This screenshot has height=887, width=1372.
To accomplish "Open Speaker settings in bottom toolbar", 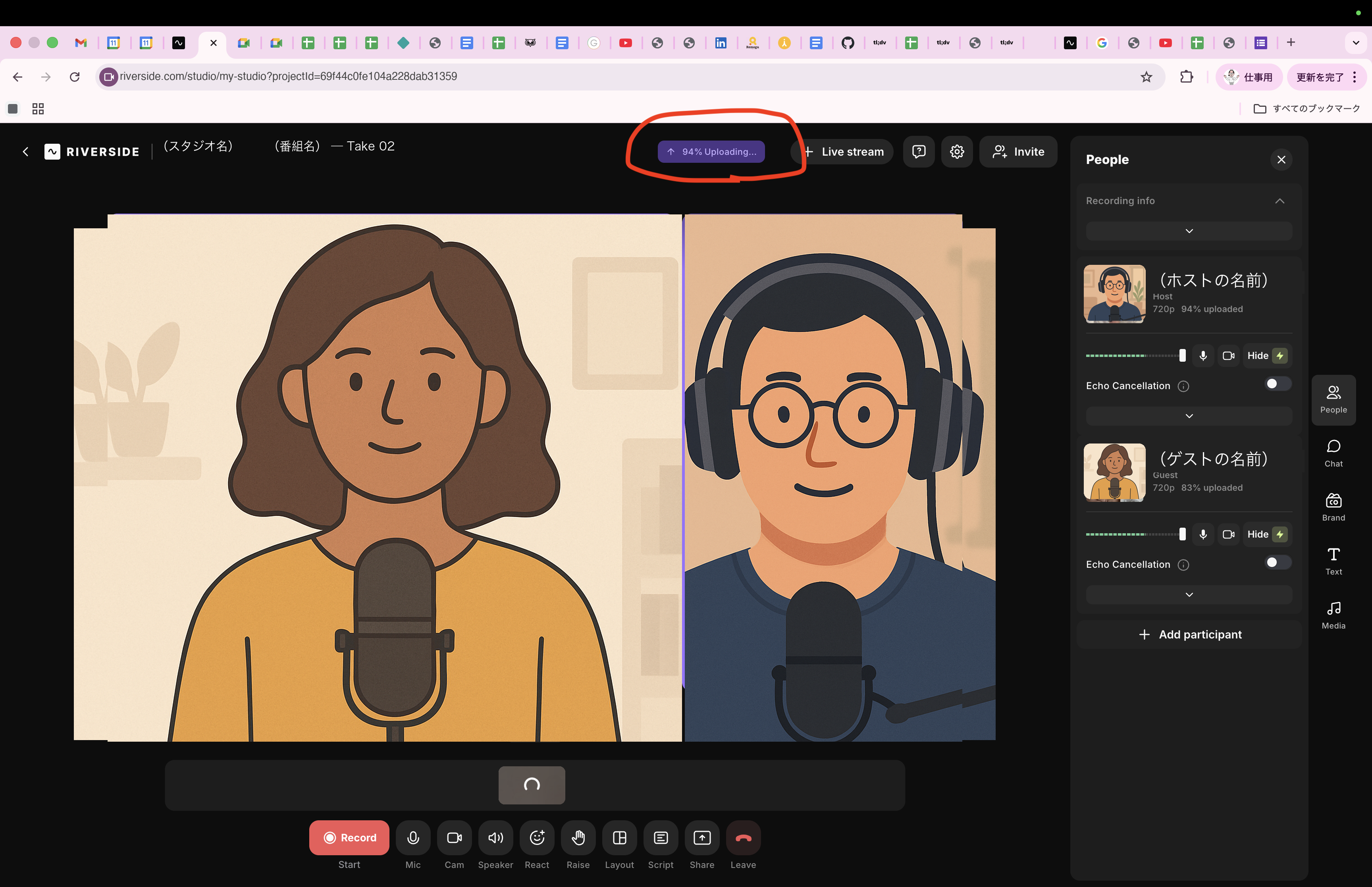I will [495, 837].
